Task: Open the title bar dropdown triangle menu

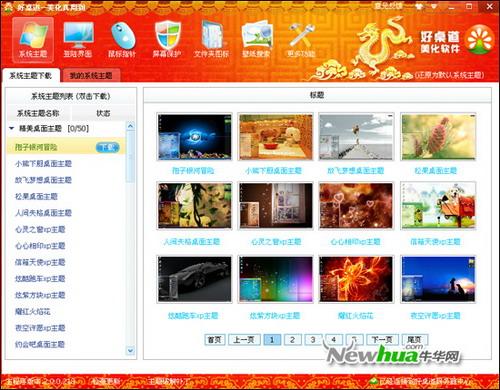Action: tap(434, 6)
